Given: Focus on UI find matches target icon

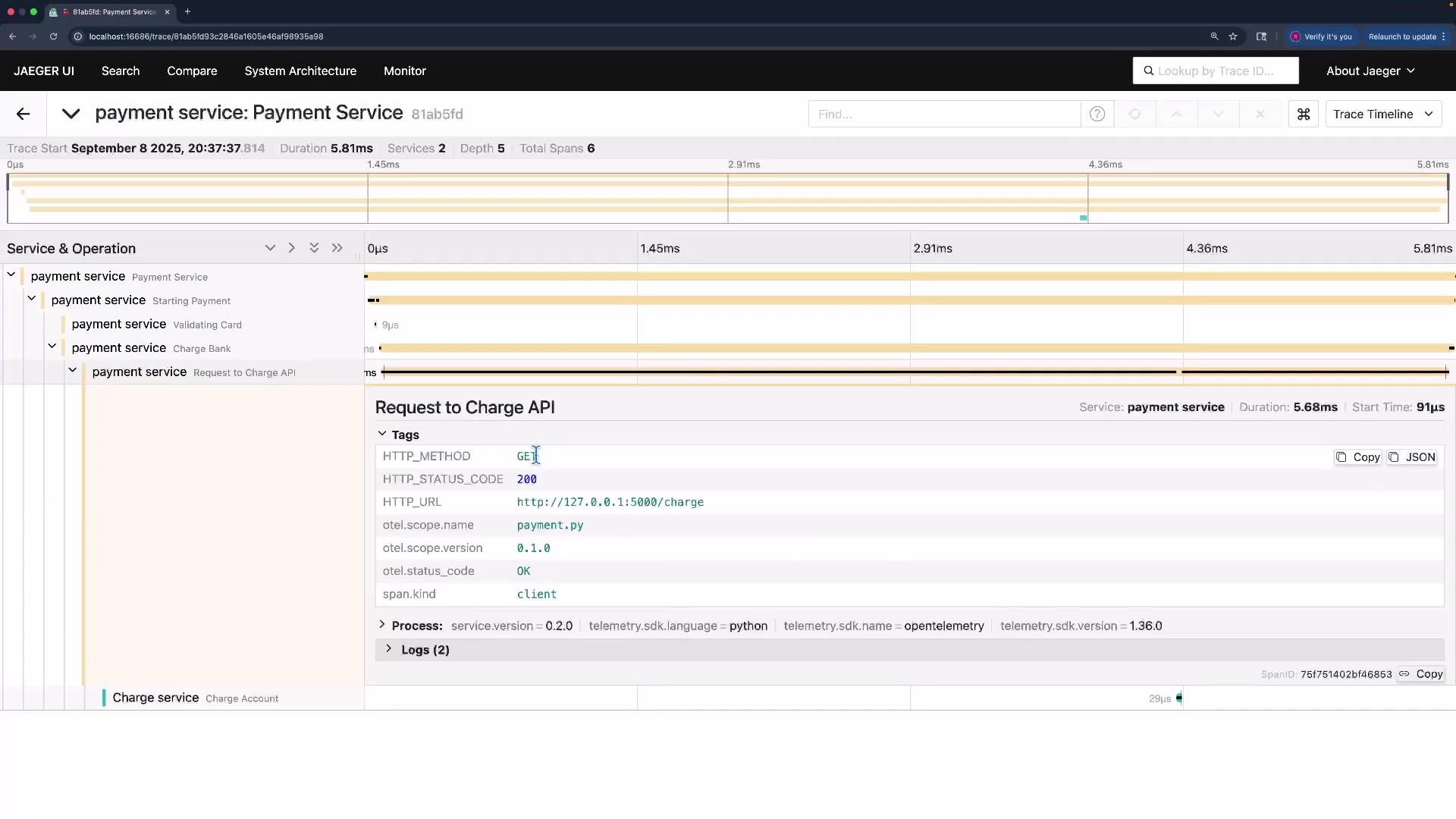Looking at the screenshot, I should (1135, 114).
